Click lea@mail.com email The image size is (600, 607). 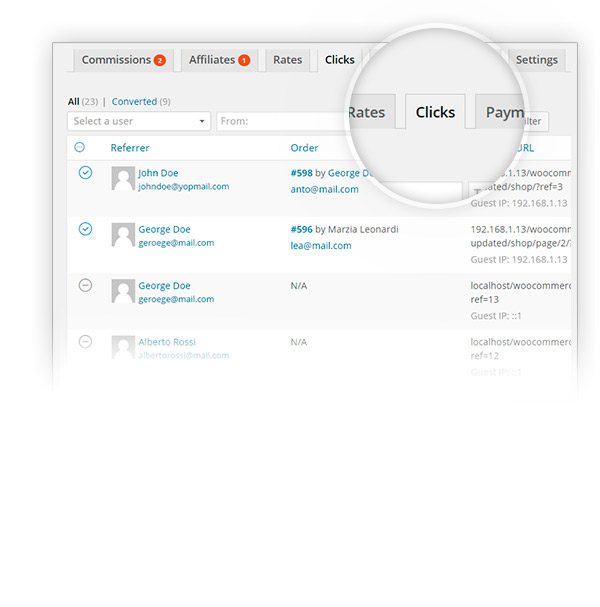pyautogui.click(x=321, y=246)
